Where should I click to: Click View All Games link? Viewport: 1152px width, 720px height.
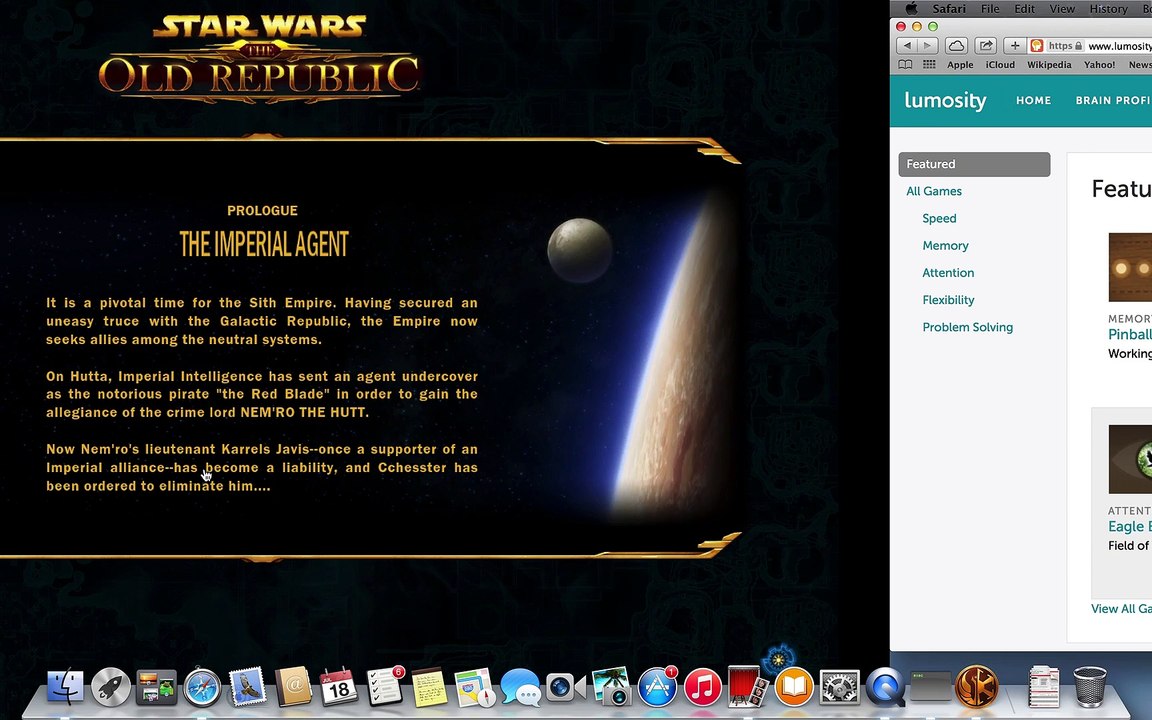[1121, 608]
